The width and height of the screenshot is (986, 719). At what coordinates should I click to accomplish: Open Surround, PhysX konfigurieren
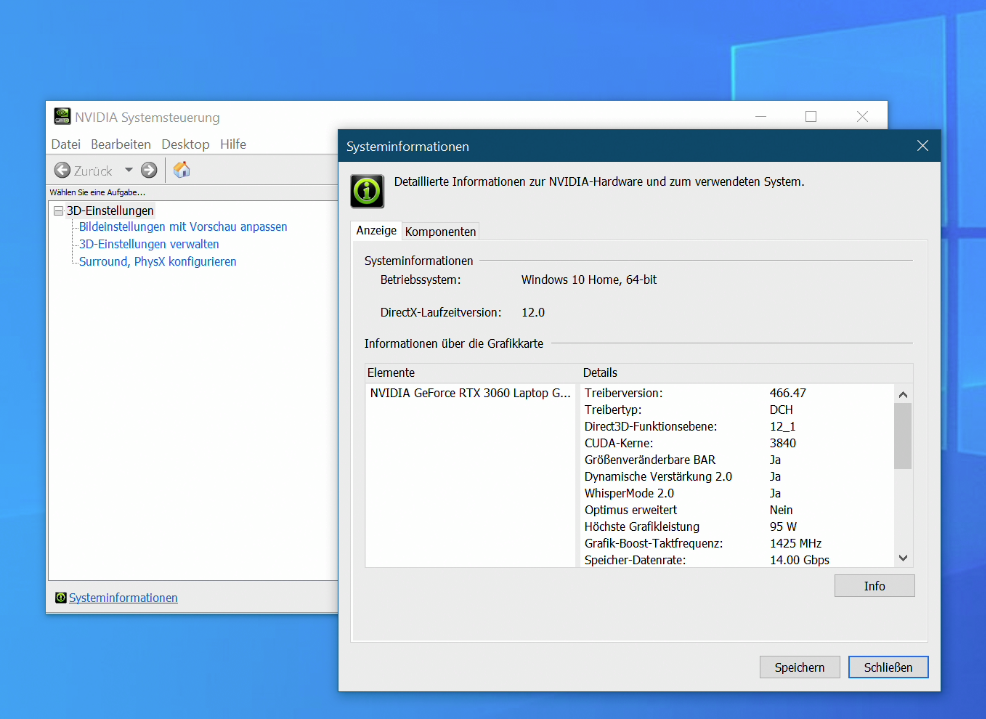[158, 262]
